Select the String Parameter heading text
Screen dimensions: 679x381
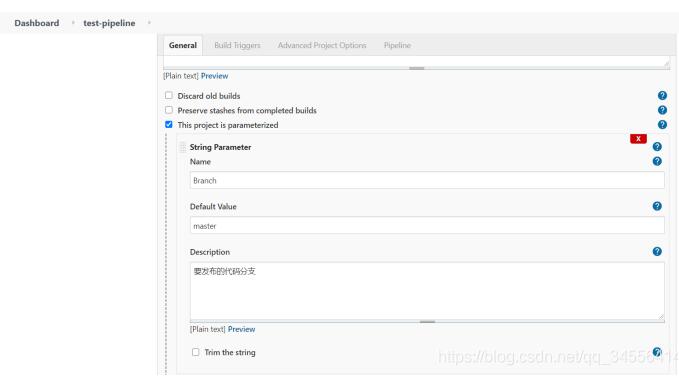point(220,147)
